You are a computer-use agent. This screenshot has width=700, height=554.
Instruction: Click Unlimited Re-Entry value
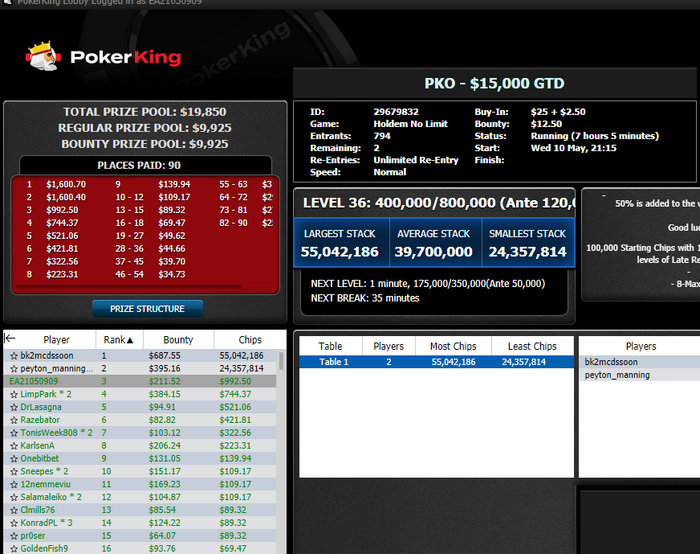click(x=416, y=160)
